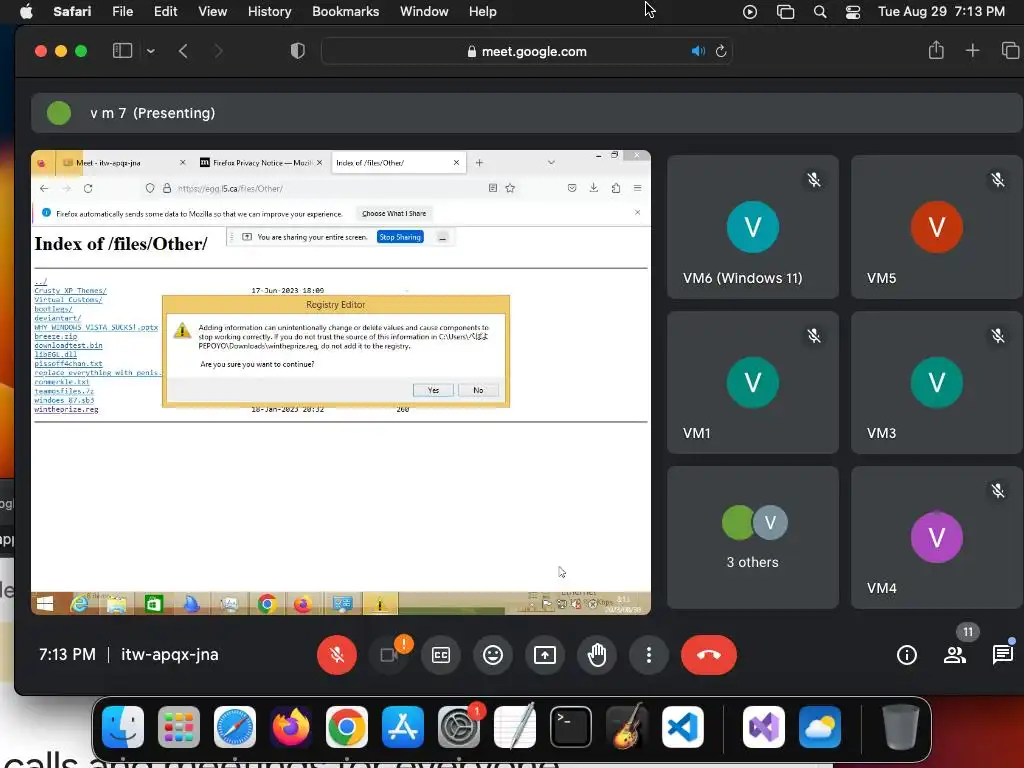The width and height of the screenshot is (1024, 768).
Task: Open the File menu
Action: (x=122, y=11)
